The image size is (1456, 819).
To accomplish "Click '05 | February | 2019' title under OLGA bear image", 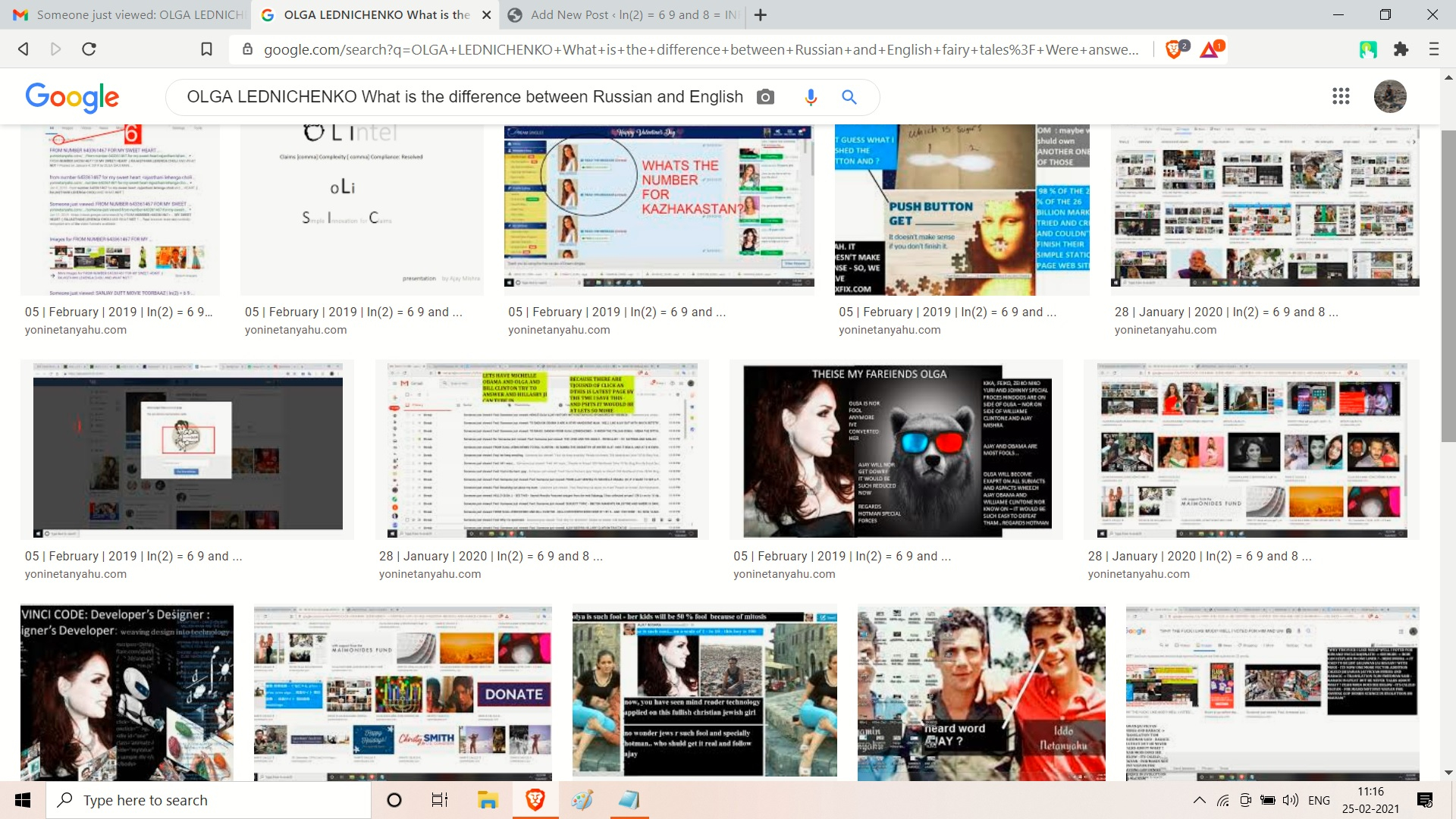I will coord(842,556).
